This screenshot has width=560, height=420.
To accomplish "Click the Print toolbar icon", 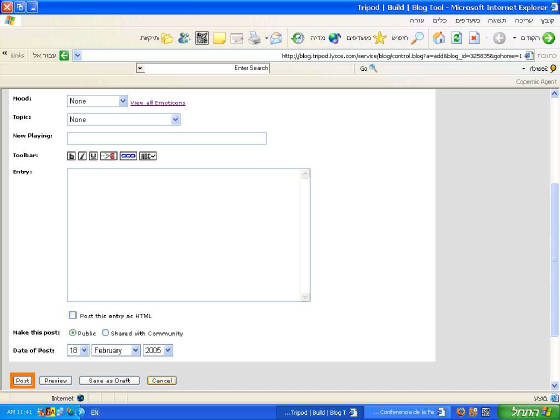I will [x=255, y=38].
